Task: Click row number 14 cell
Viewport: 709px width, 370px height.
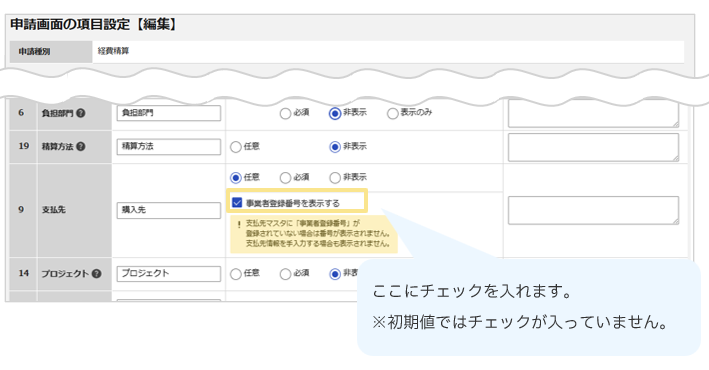Action: (x=24, y=274)
